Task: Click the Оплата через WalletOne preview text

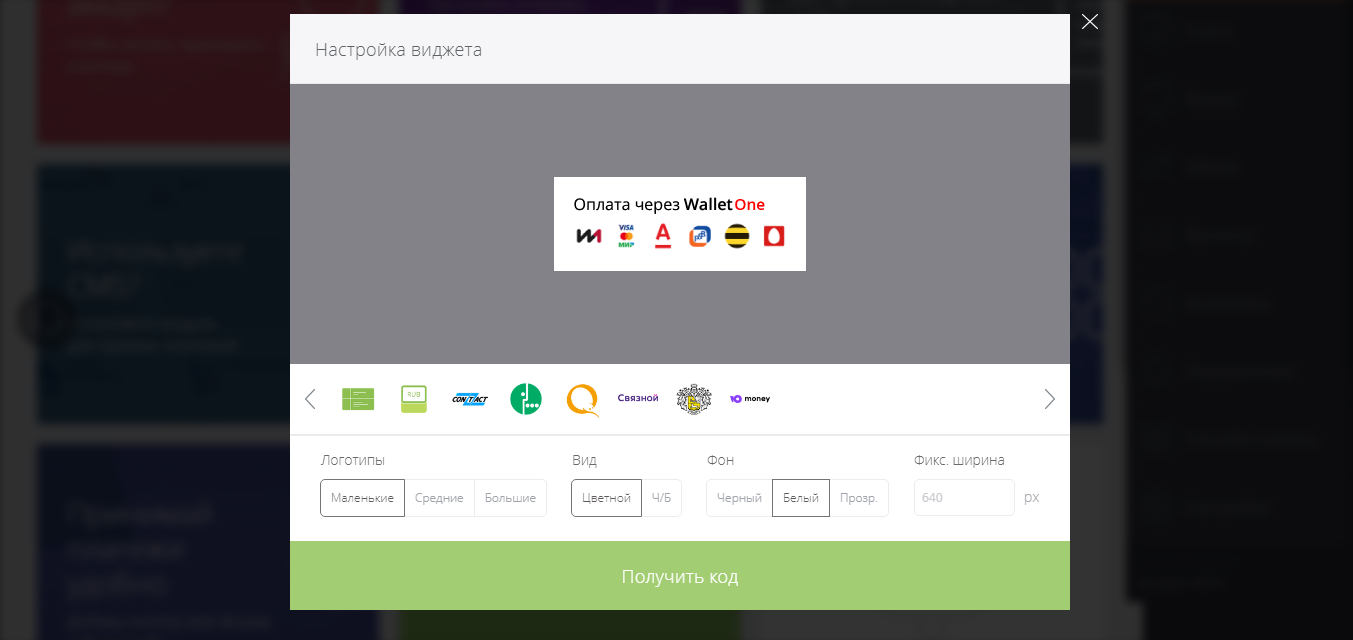Action: [x=669, y=205]
